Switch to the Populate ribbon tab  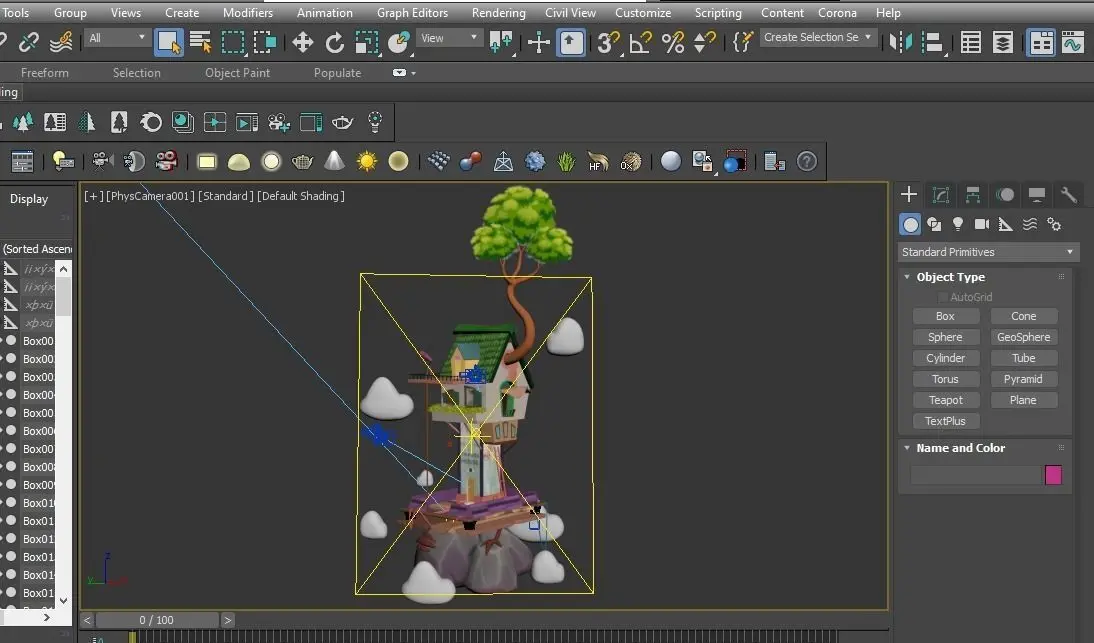(x=338, y=73)
